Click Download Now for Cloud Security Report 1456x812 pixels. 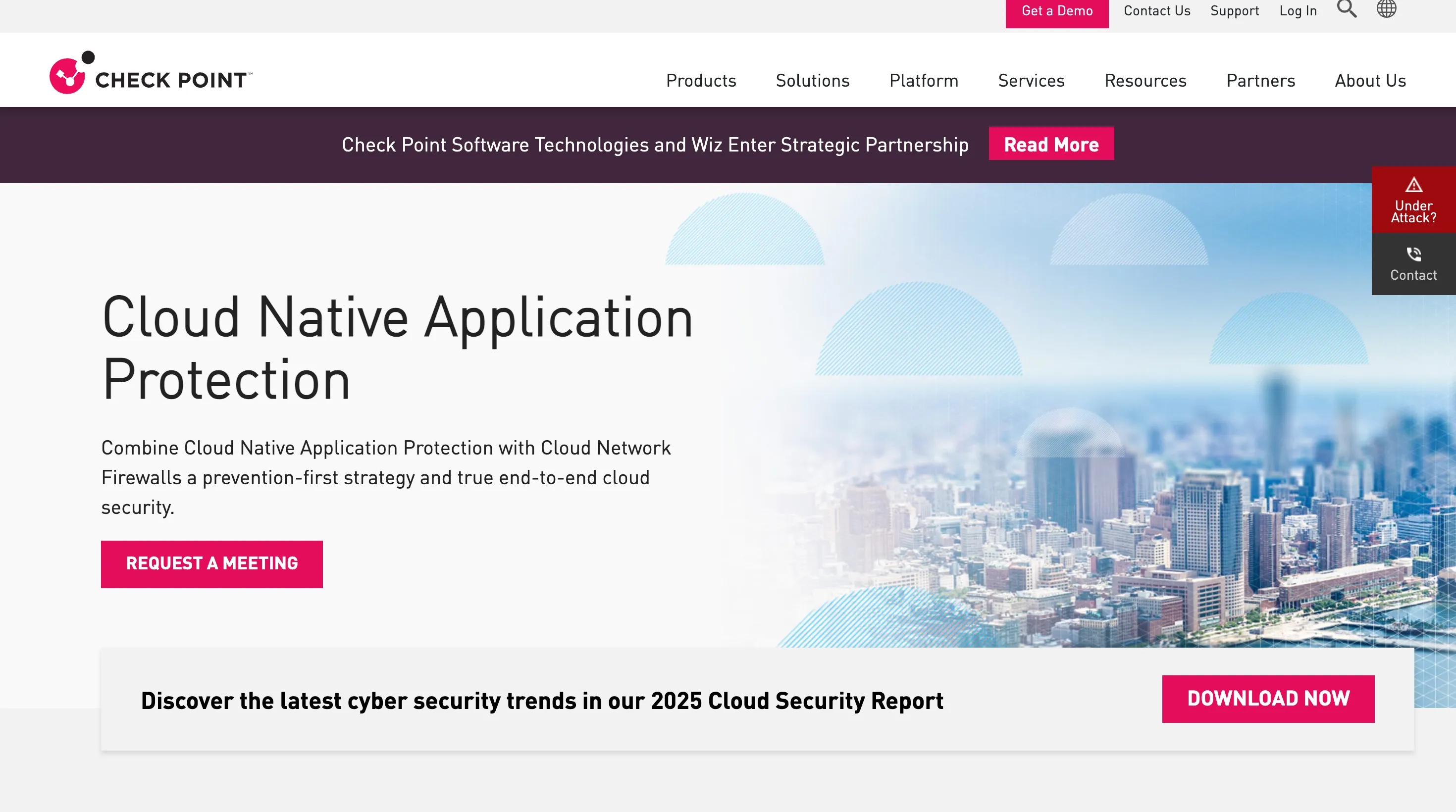pyautogui.click(x=1268, y=699)
